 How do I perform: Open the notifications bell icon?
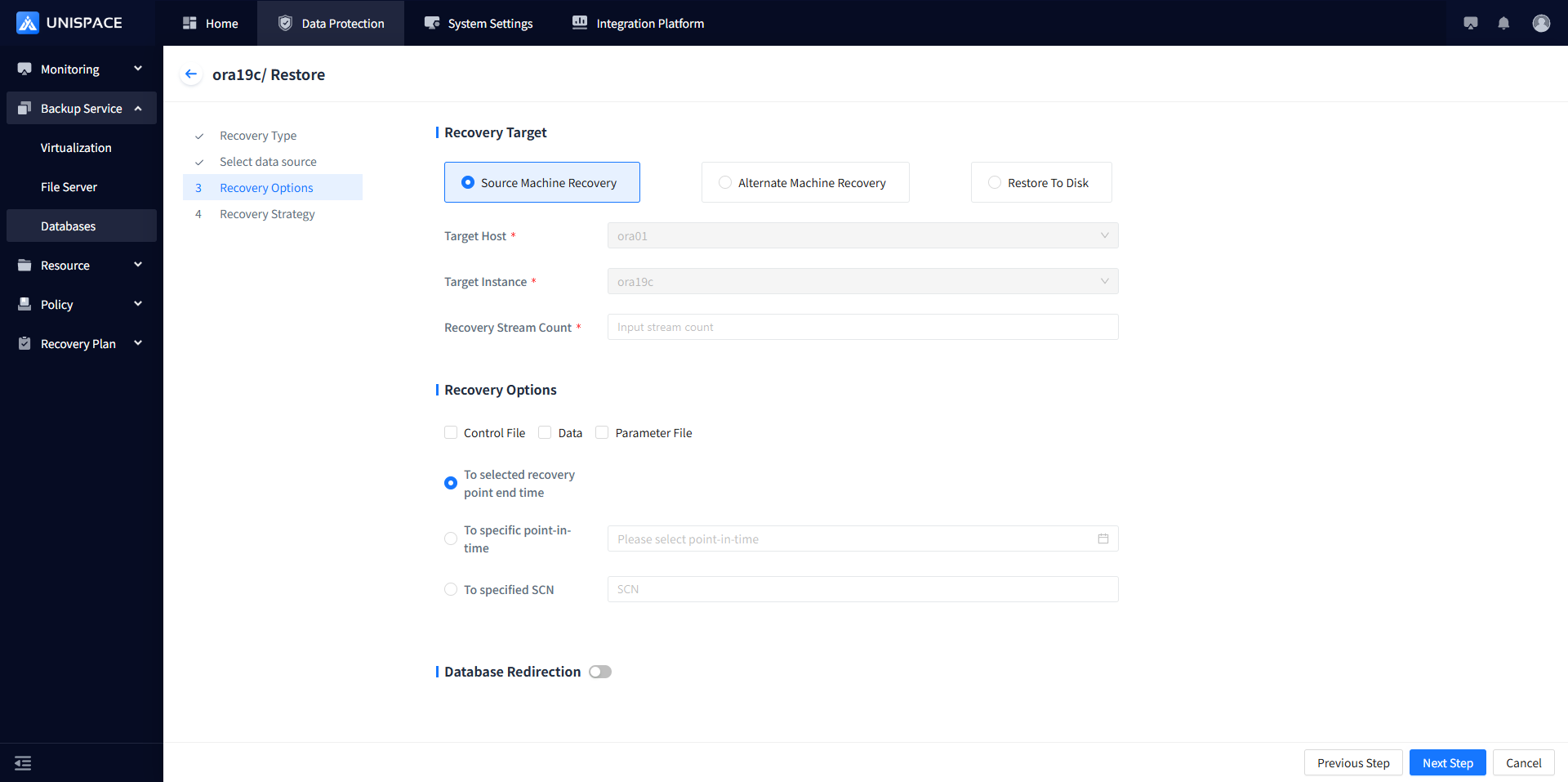[1503, 24]
